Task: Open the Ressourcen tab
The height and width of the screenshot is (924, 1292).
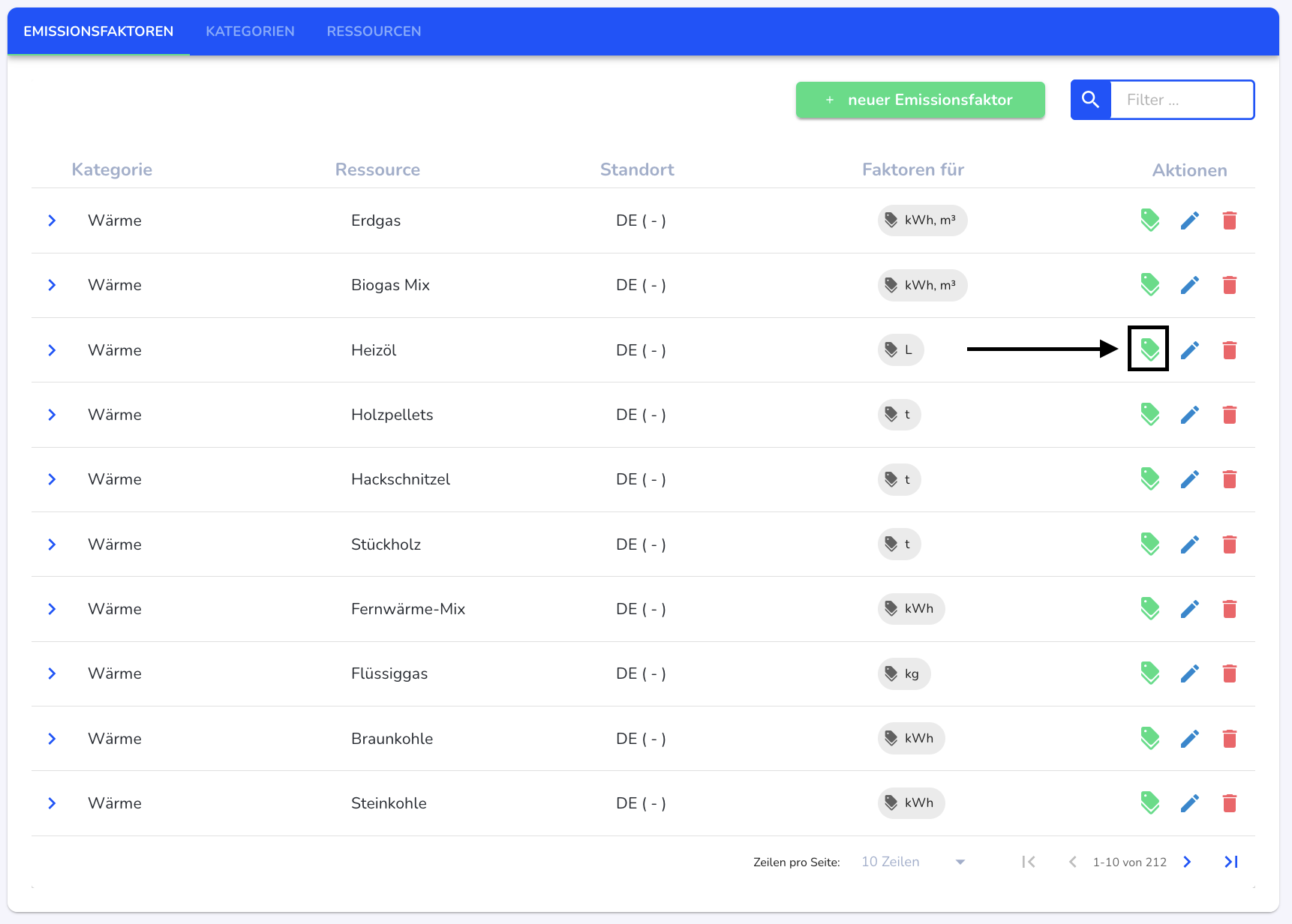Action: pyautogui.click(x=374, y=31)
